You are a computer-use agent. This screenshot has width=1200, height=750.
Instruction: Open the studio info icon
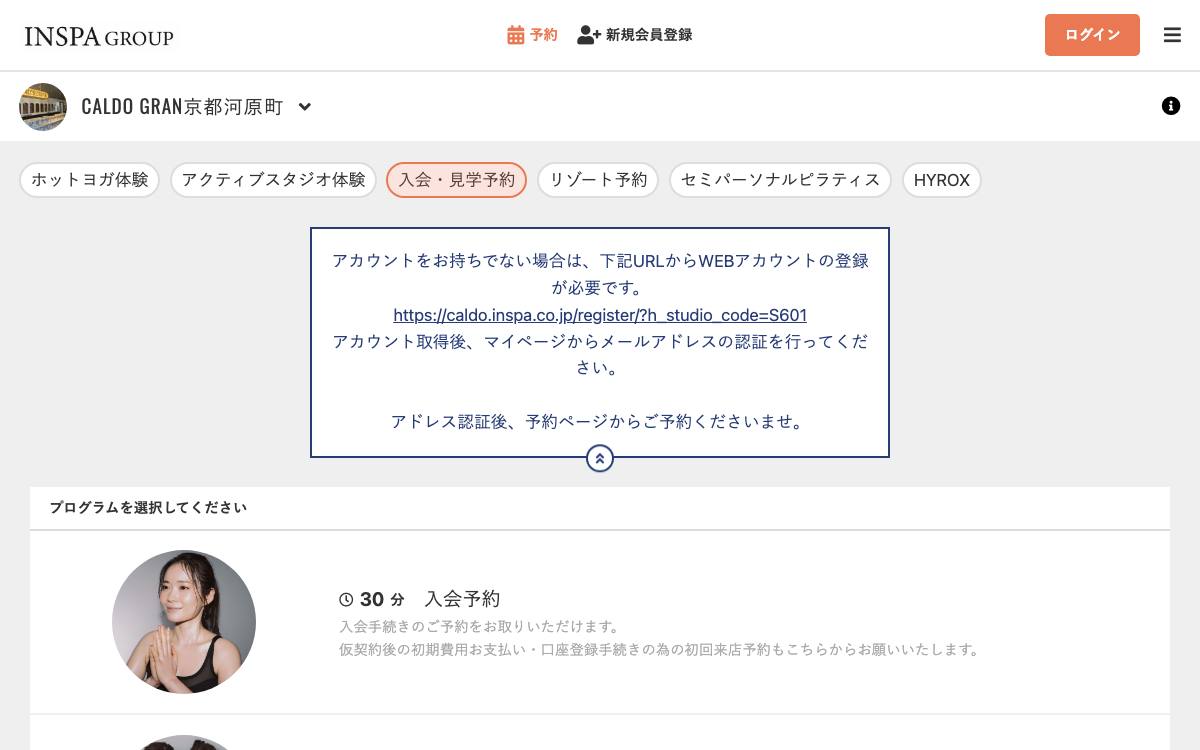tap(1171, 106)
